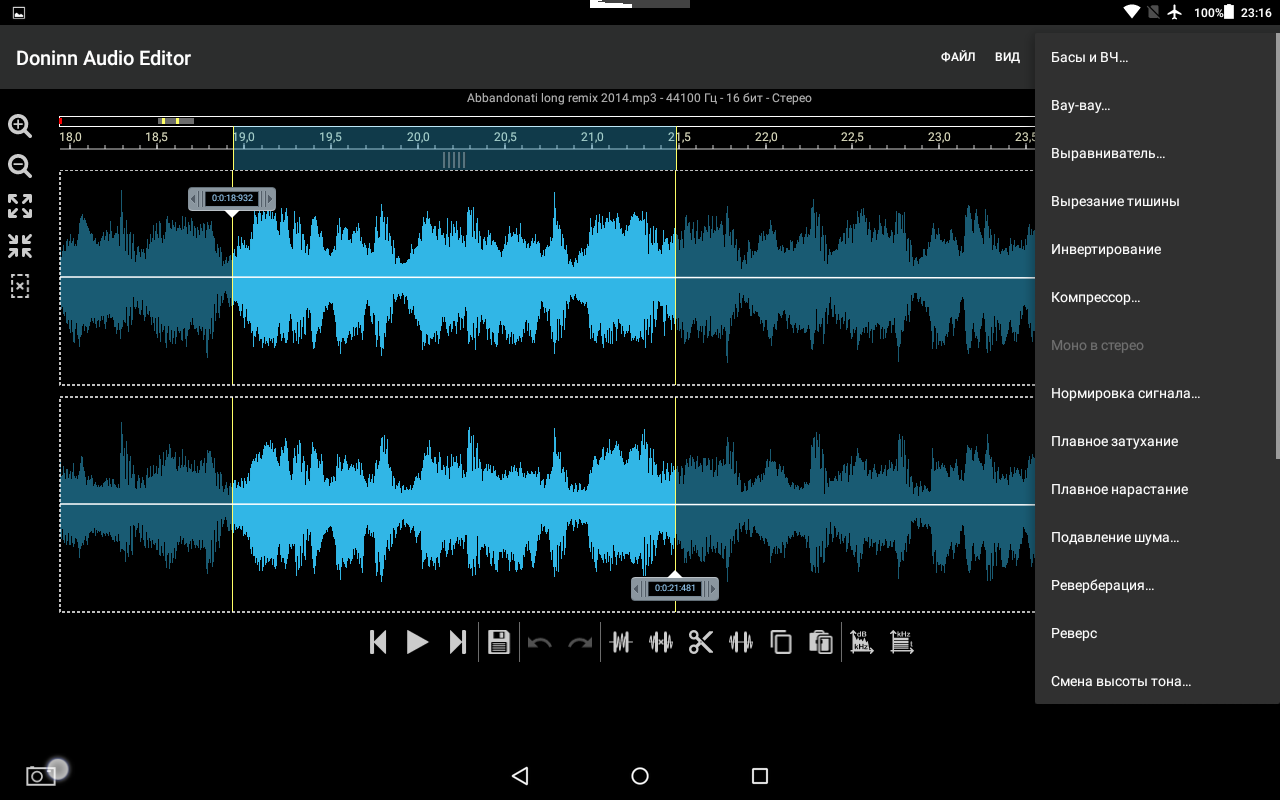The width and height of the screenshot is (1280, 800).
Task: Open the dB/kHz spectrum analysis
Action: pos(862,642)
